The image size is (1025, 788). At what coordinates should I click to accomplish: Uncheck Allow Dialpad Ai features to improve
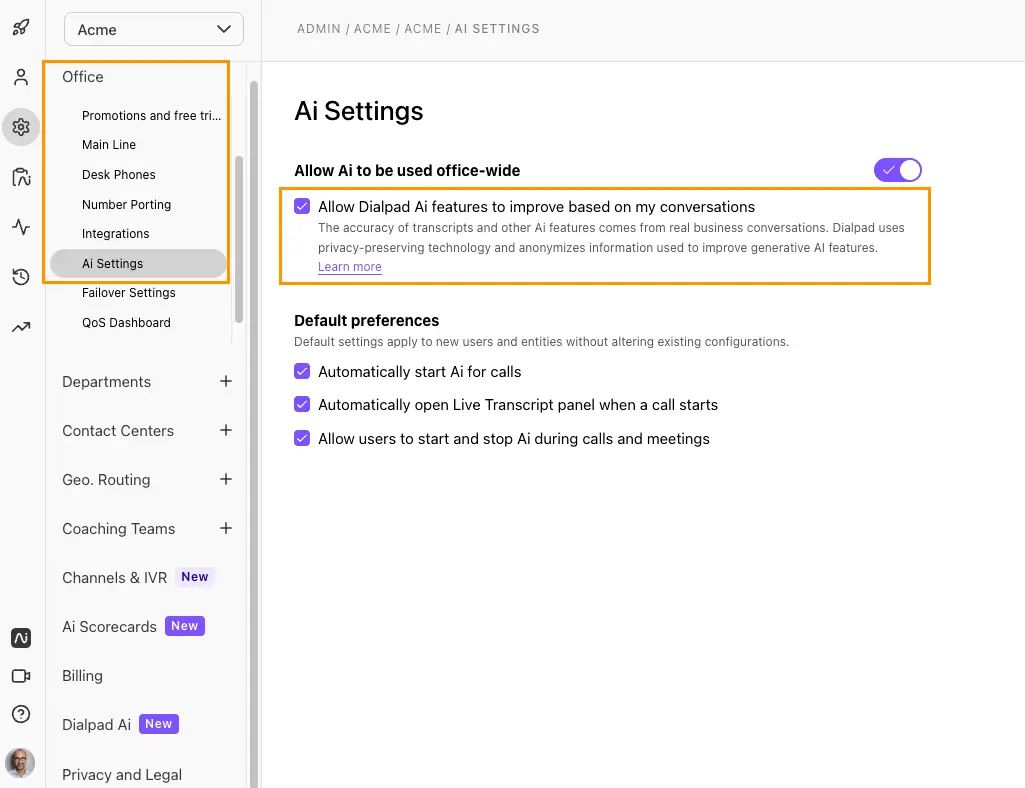pyautogui.click(x=302, y=206)
